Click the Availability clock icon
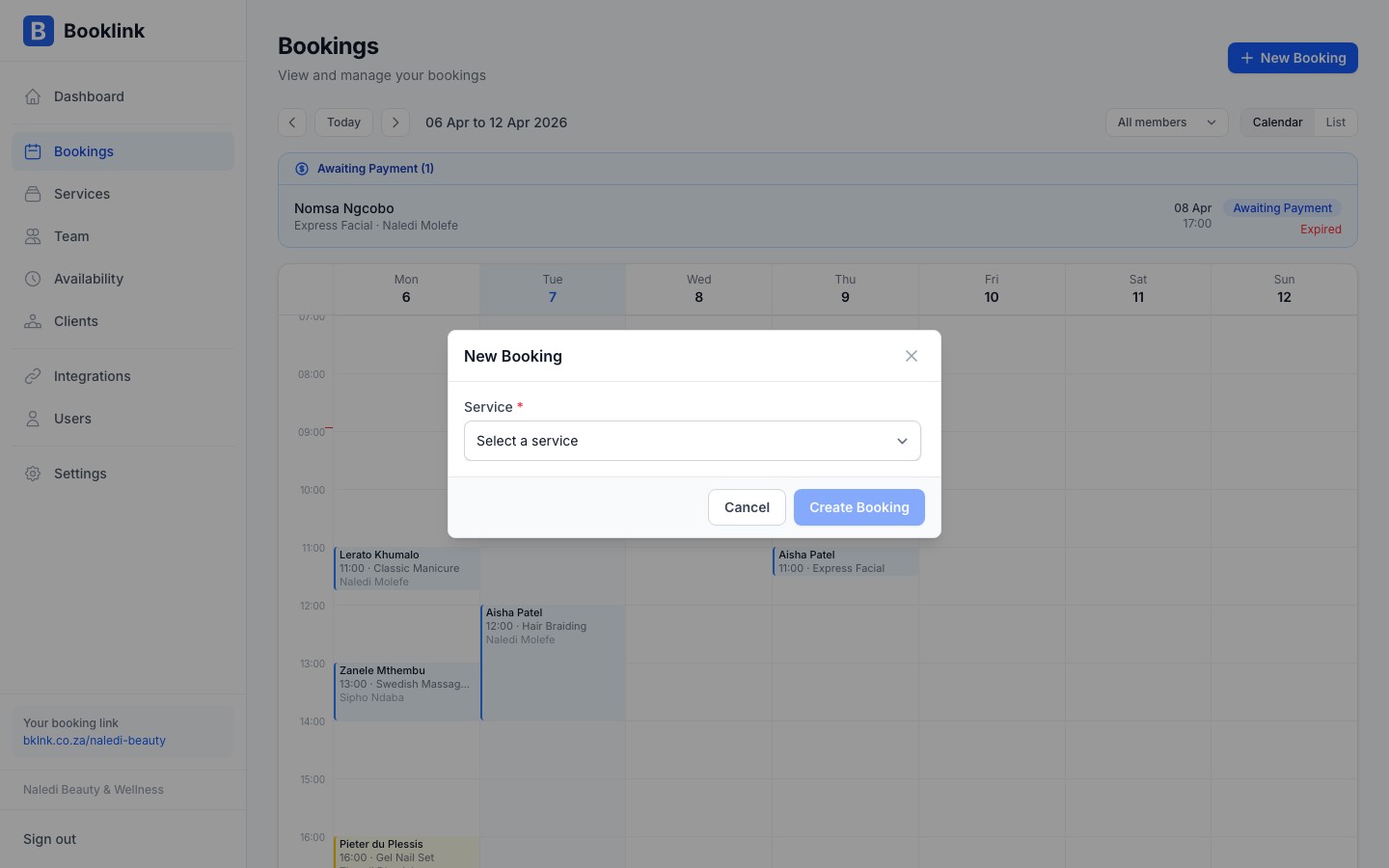 pos(33,279)
